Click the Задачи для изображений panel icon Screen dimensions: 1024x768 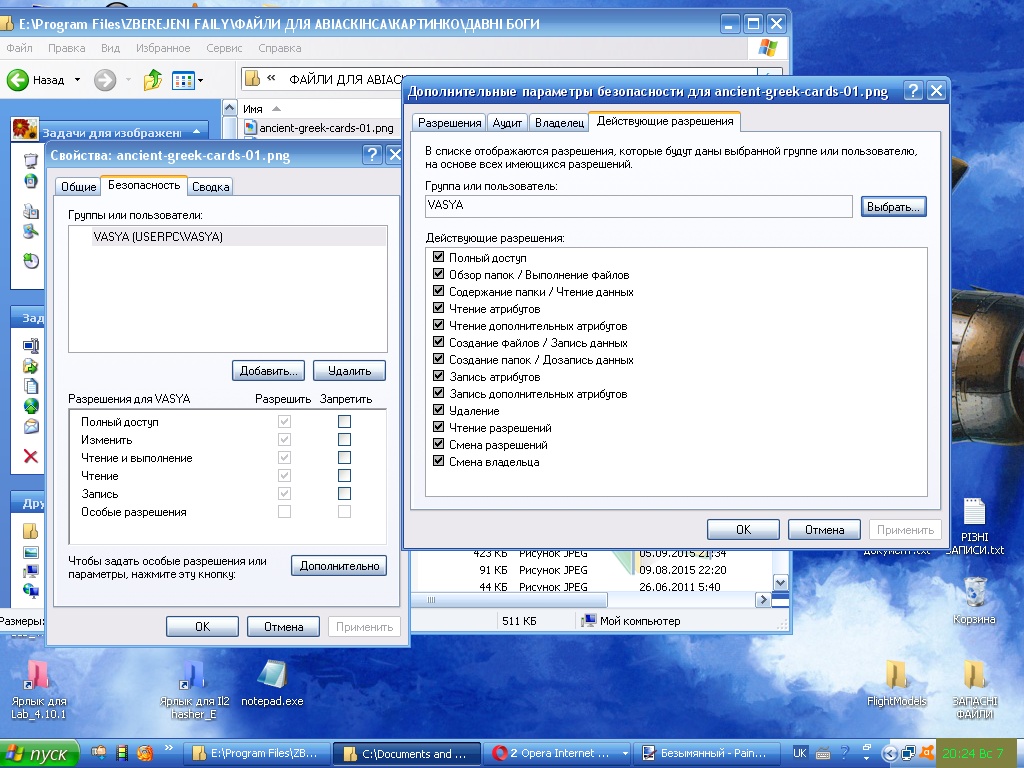click(x=25, y=129)
